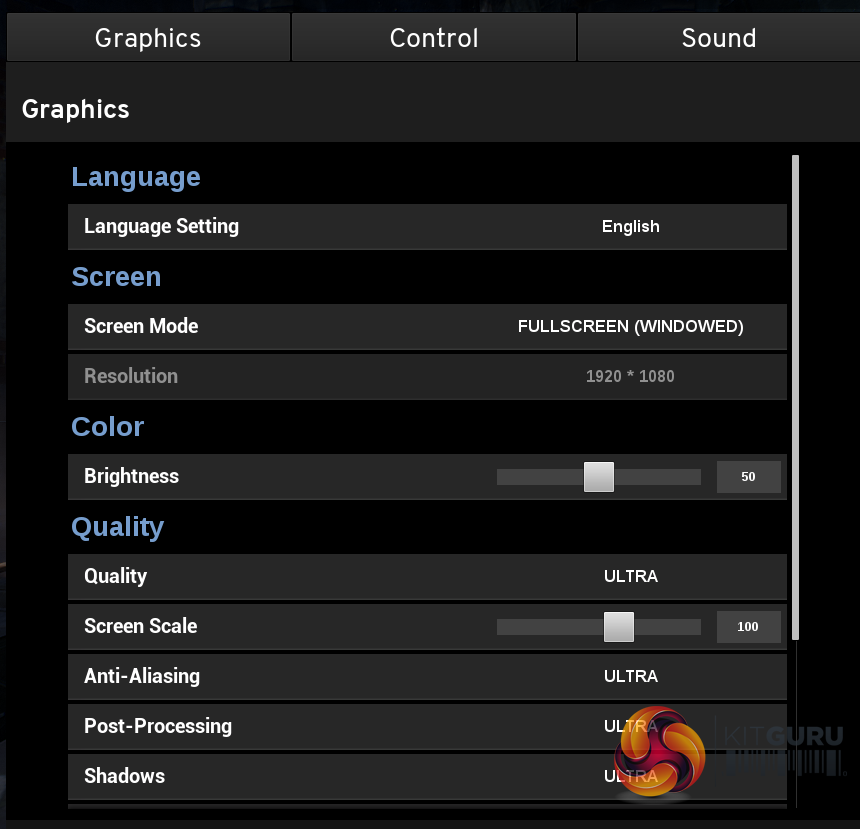Change Screen Mode from Fullscreen (Windowed)
The width and height of the screenshot is (860, 829).
(630, 327)
